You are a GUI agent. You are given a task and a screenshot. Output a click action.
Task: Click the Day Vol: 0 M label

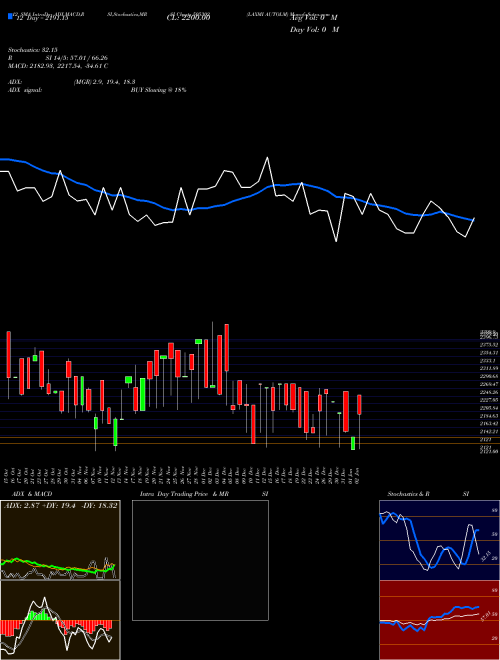314,30
